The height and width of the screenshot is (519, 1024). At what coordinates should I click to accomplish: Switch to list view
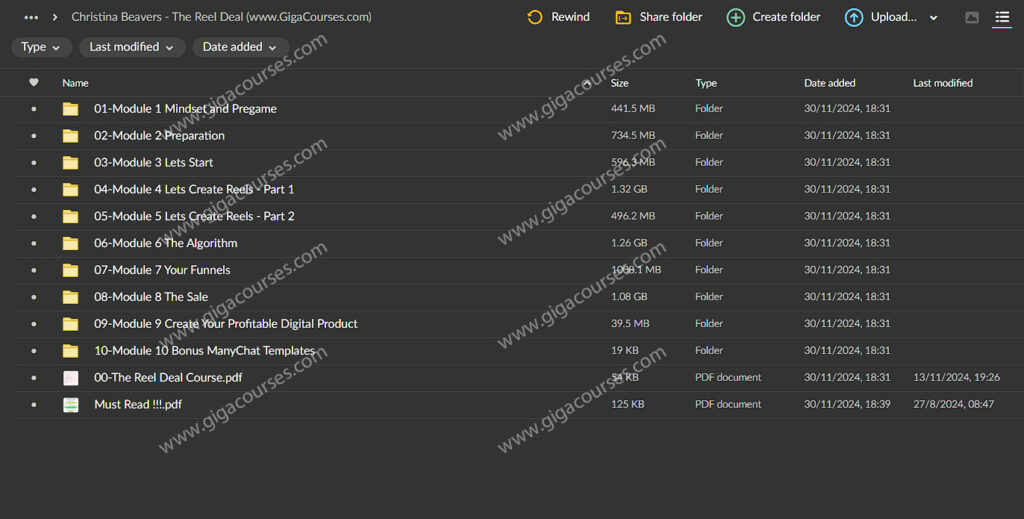click(1001, 17)
